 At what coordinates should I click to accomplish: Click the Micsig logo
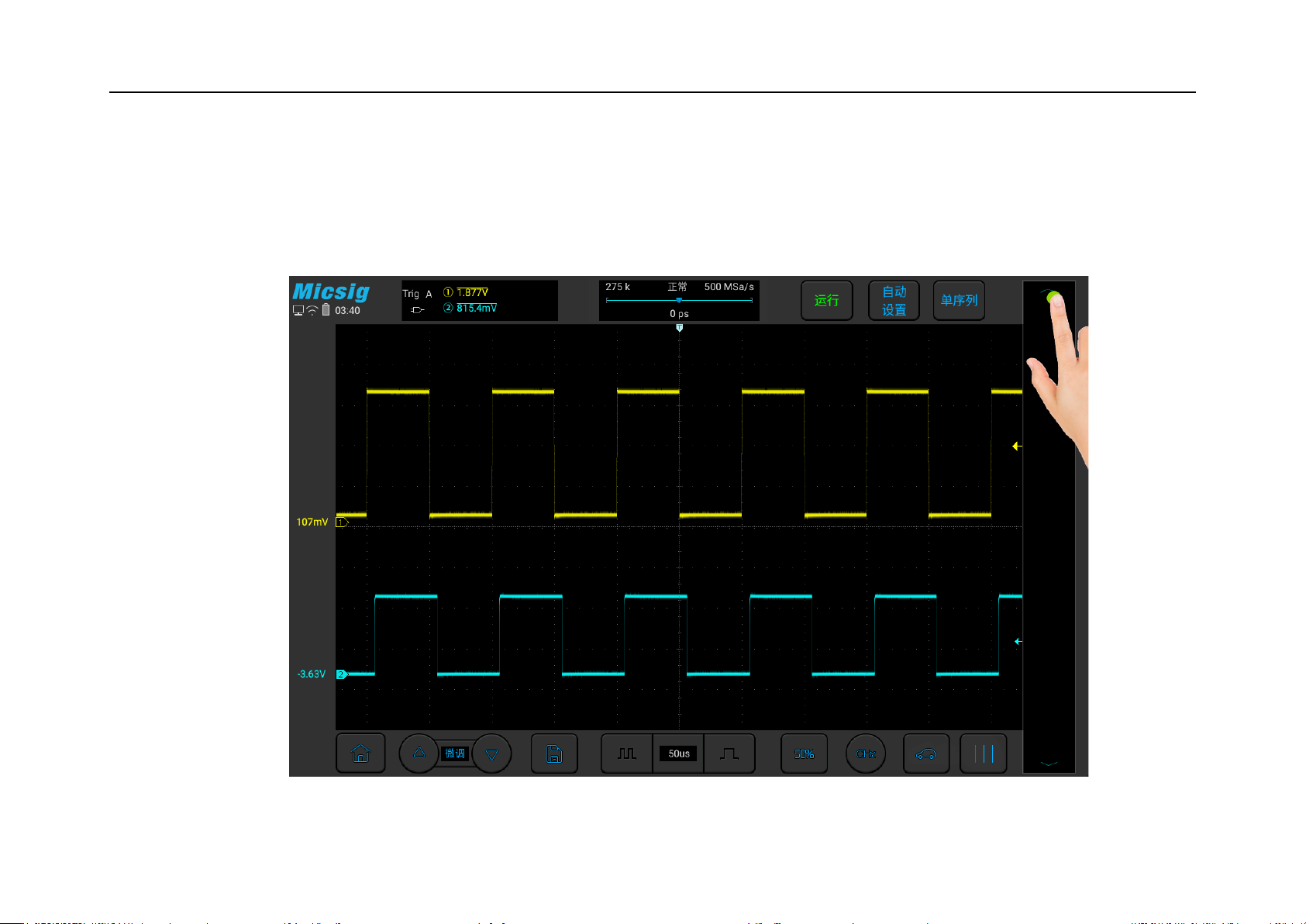click(x=331, y=291)
